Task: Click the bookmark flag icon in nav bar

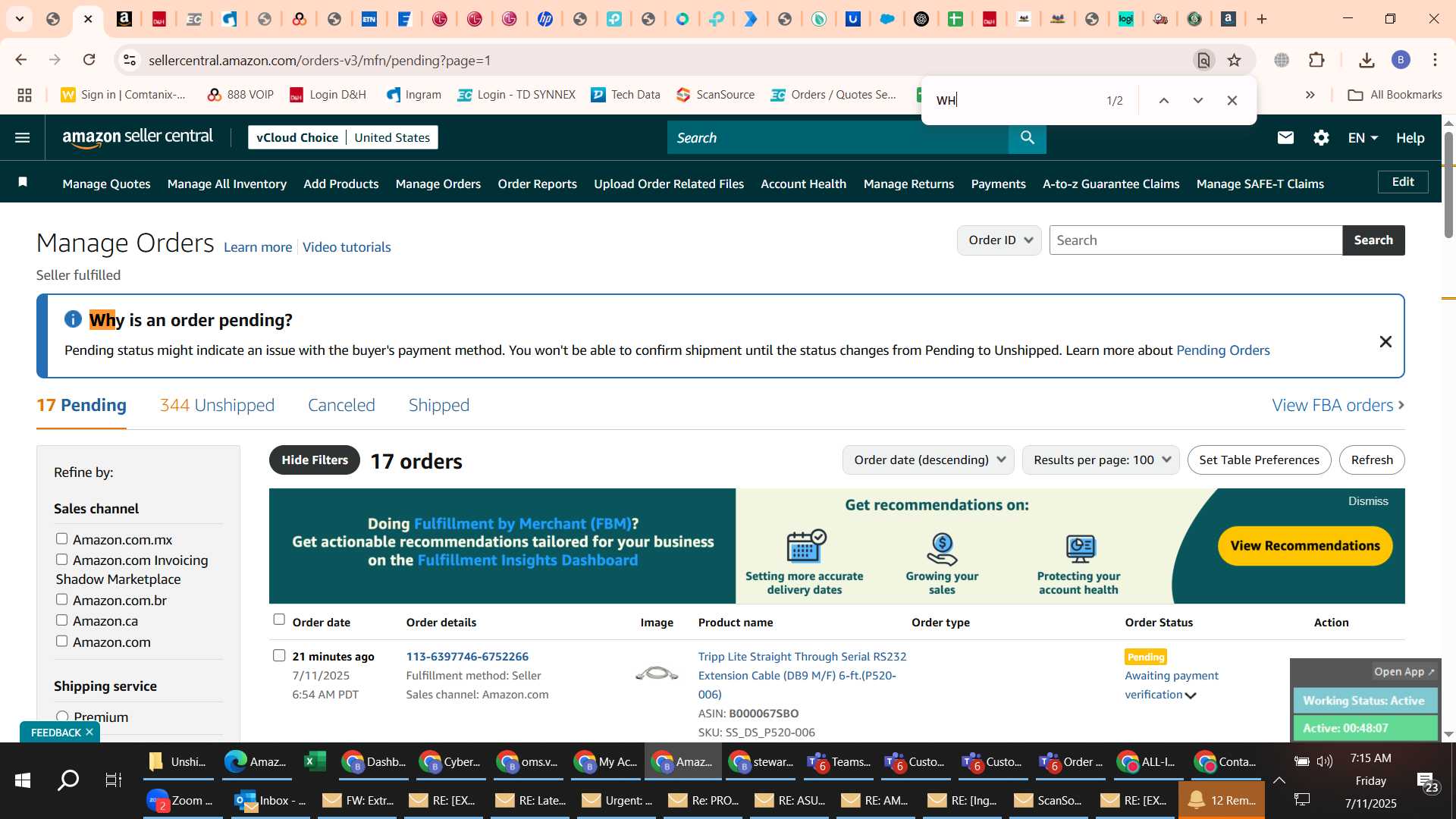Action: 23,182
